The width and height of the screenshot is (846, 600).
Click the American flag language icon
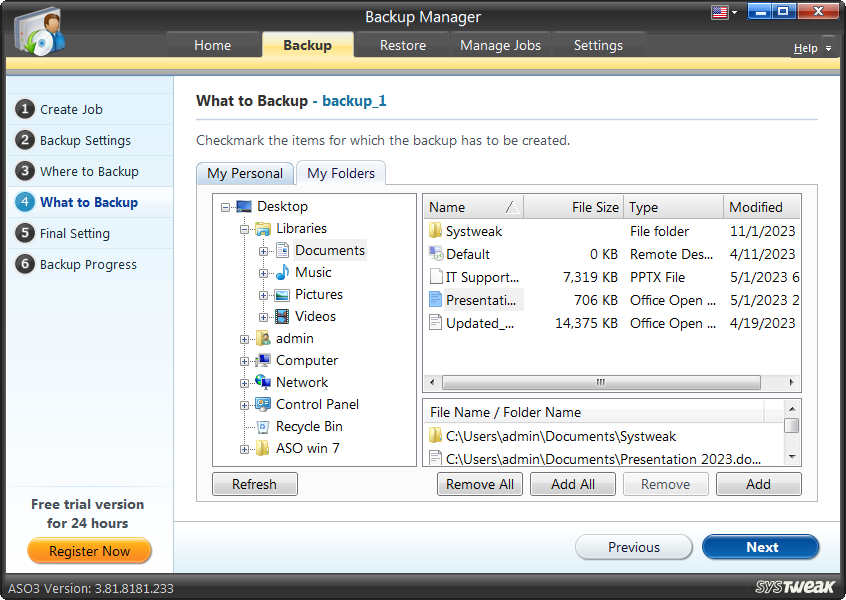[719, 11]
